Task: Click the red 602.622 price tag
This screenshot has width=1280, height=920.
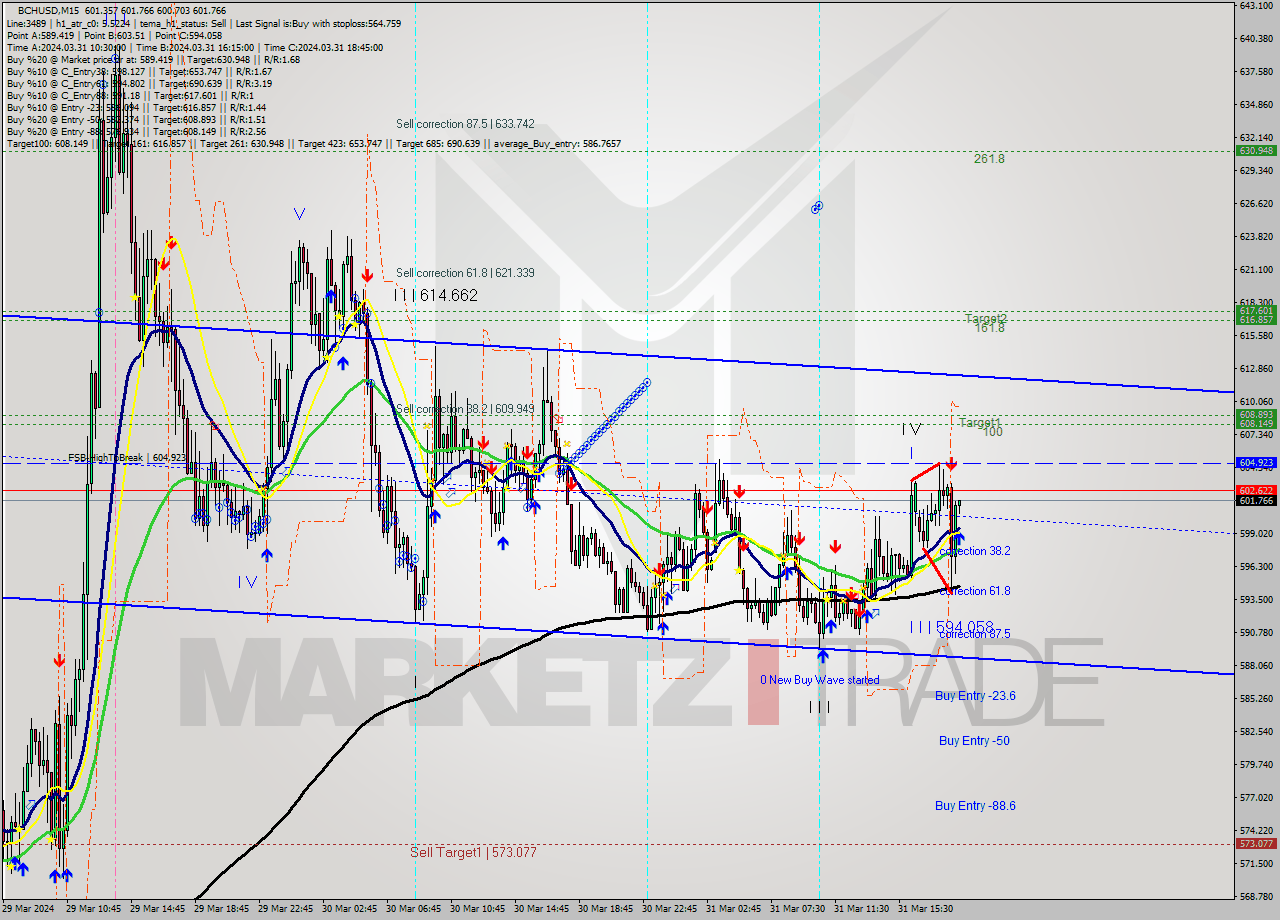Action: [x=1256, y=490]
